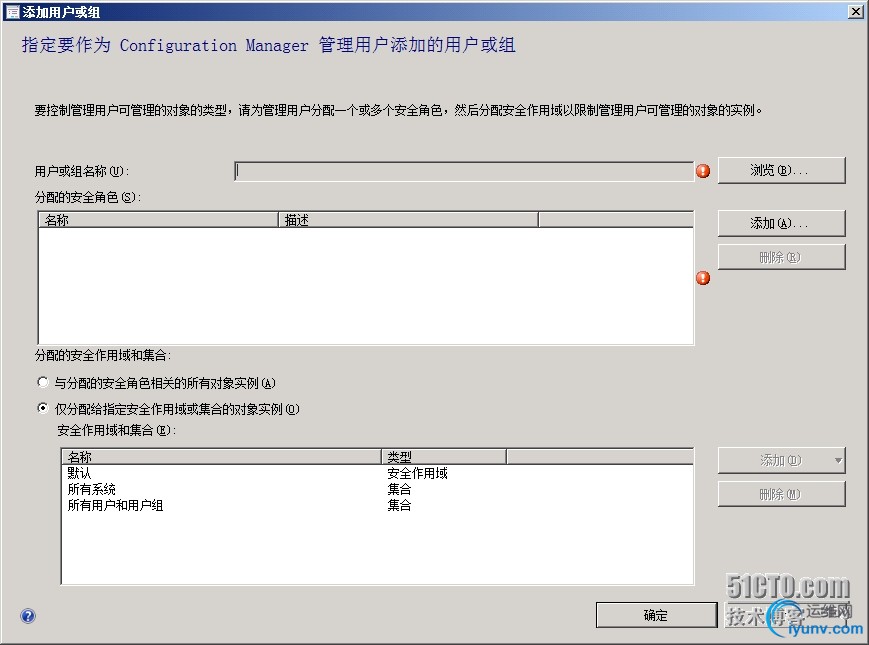869x645 pixels.
Task: Close the 添加用户或组 dialog
Action: point(856,12)
